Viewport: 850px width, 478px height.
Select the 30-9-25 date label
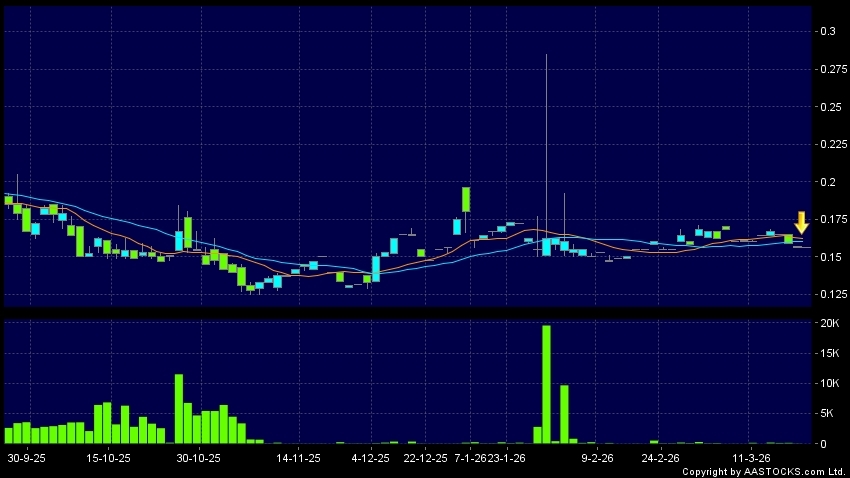coord(26,458)
